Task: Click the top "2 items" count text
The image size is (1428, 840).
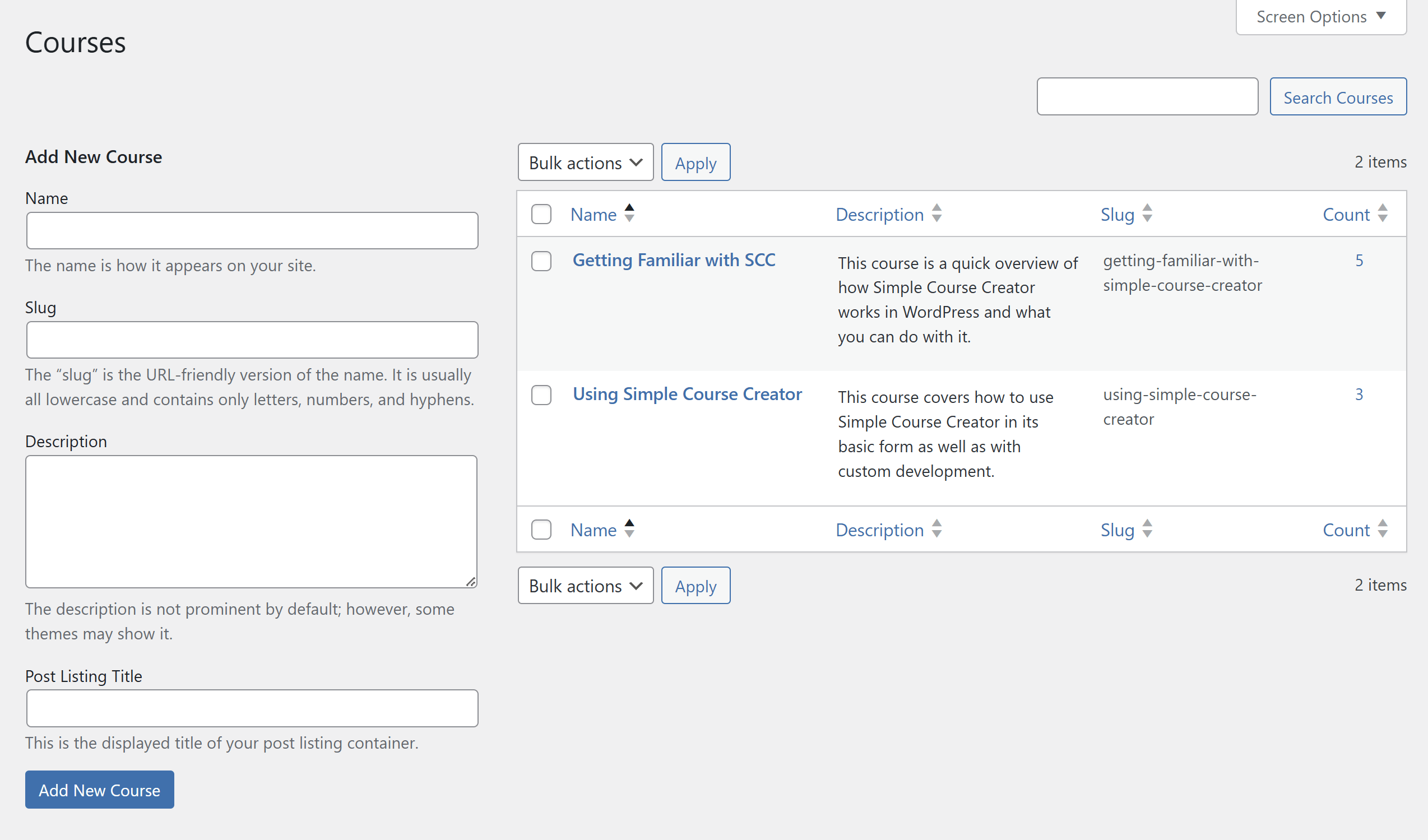Action: [1380, 162]
